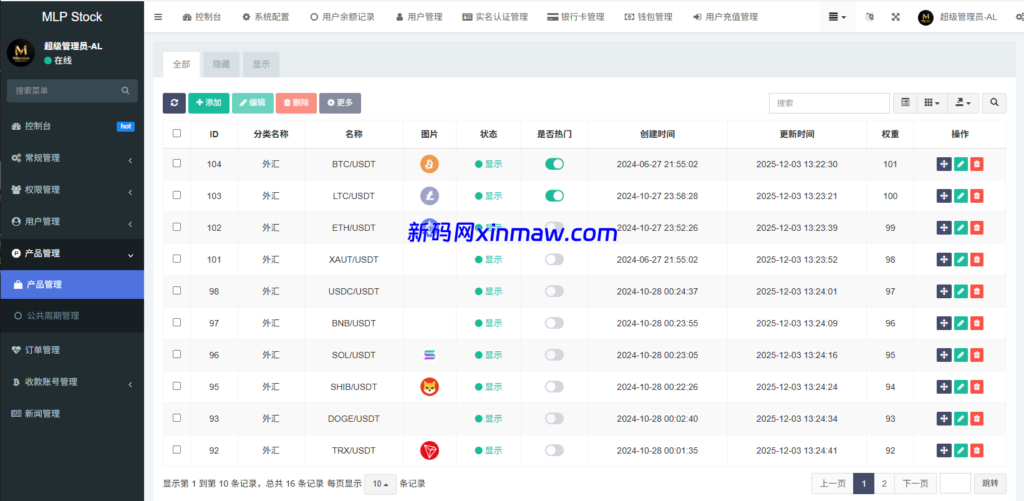
Task: Open 系统配置 in top navigation
Action: 266,17
